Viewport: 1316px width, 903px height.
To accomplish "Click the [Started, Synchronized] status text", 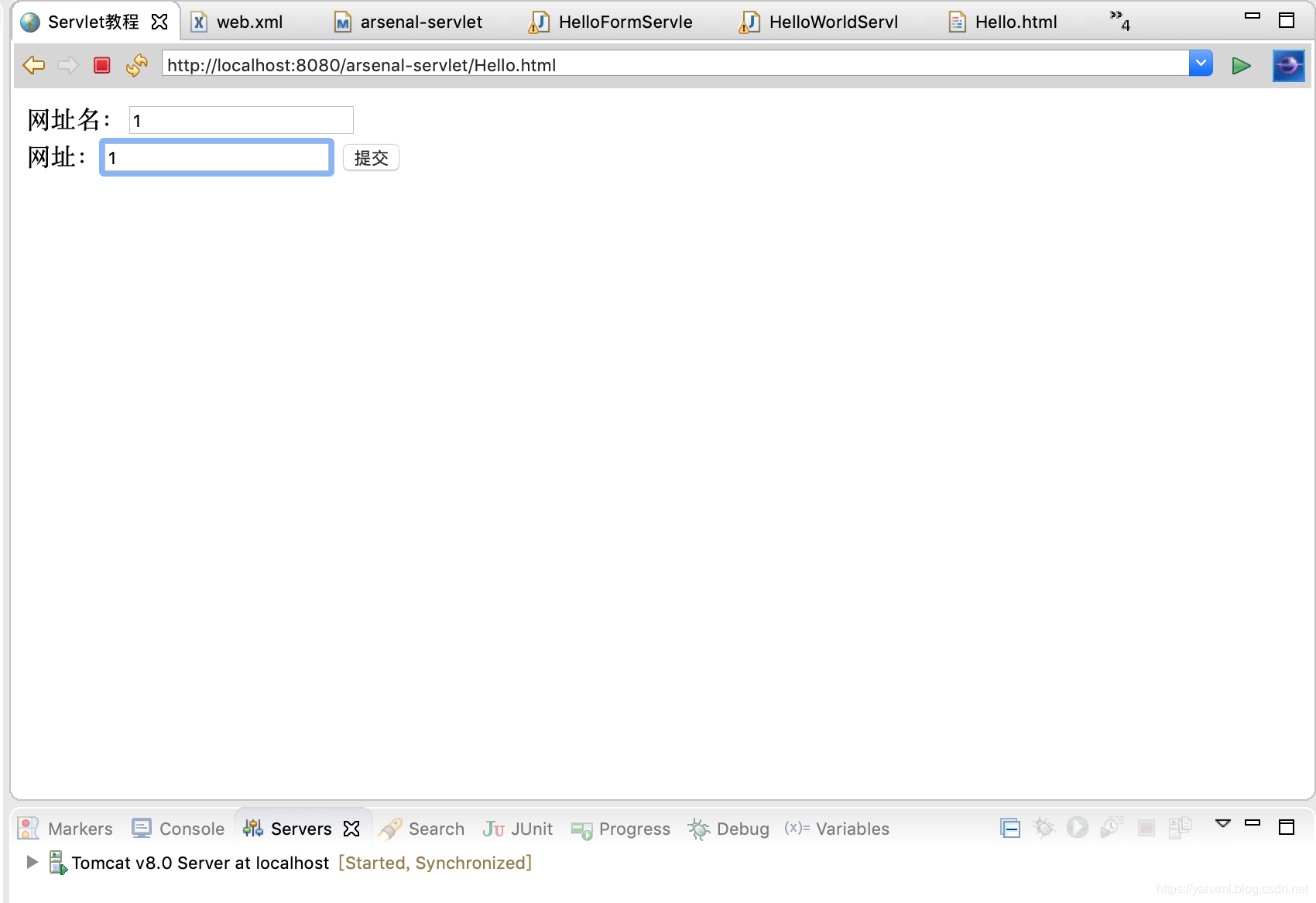I will (x=435, y=863).
